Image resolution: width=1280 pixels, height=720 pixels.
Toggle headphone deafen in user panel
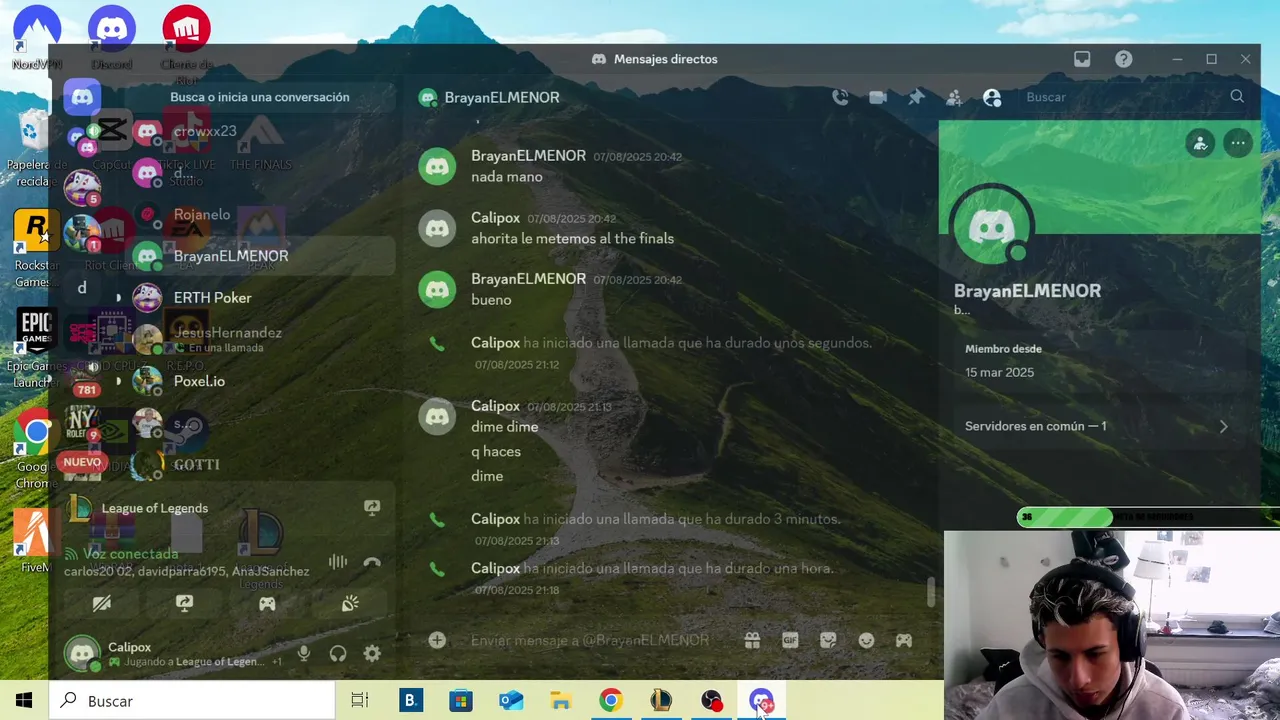338,653
